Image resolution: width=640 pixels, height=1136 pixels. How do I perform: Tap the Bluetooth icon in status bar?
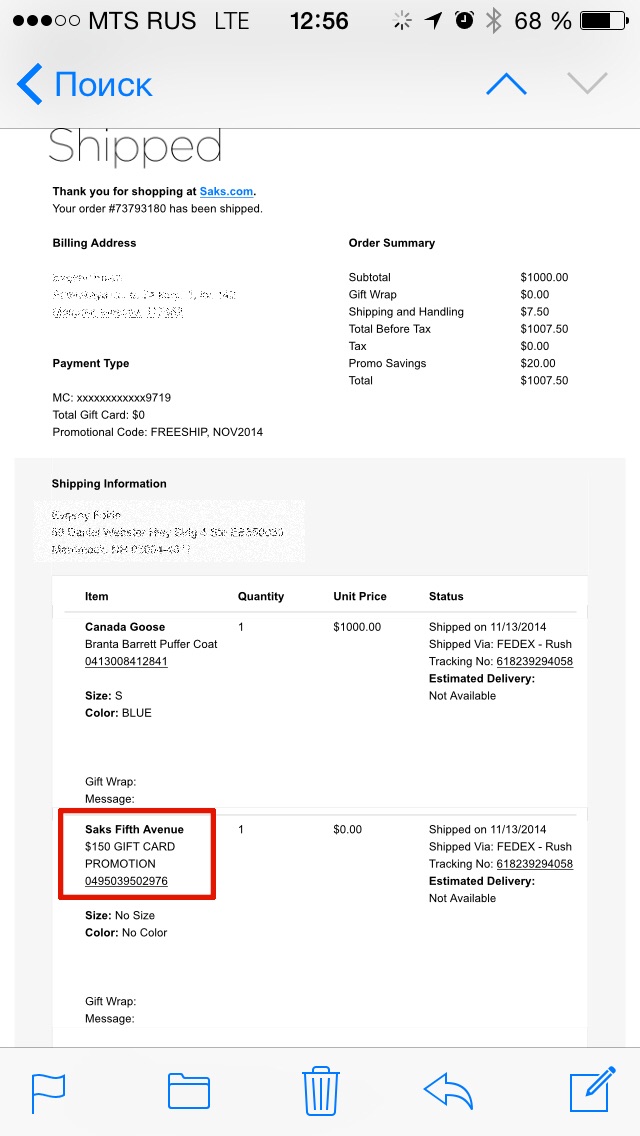tap(493, 20)
